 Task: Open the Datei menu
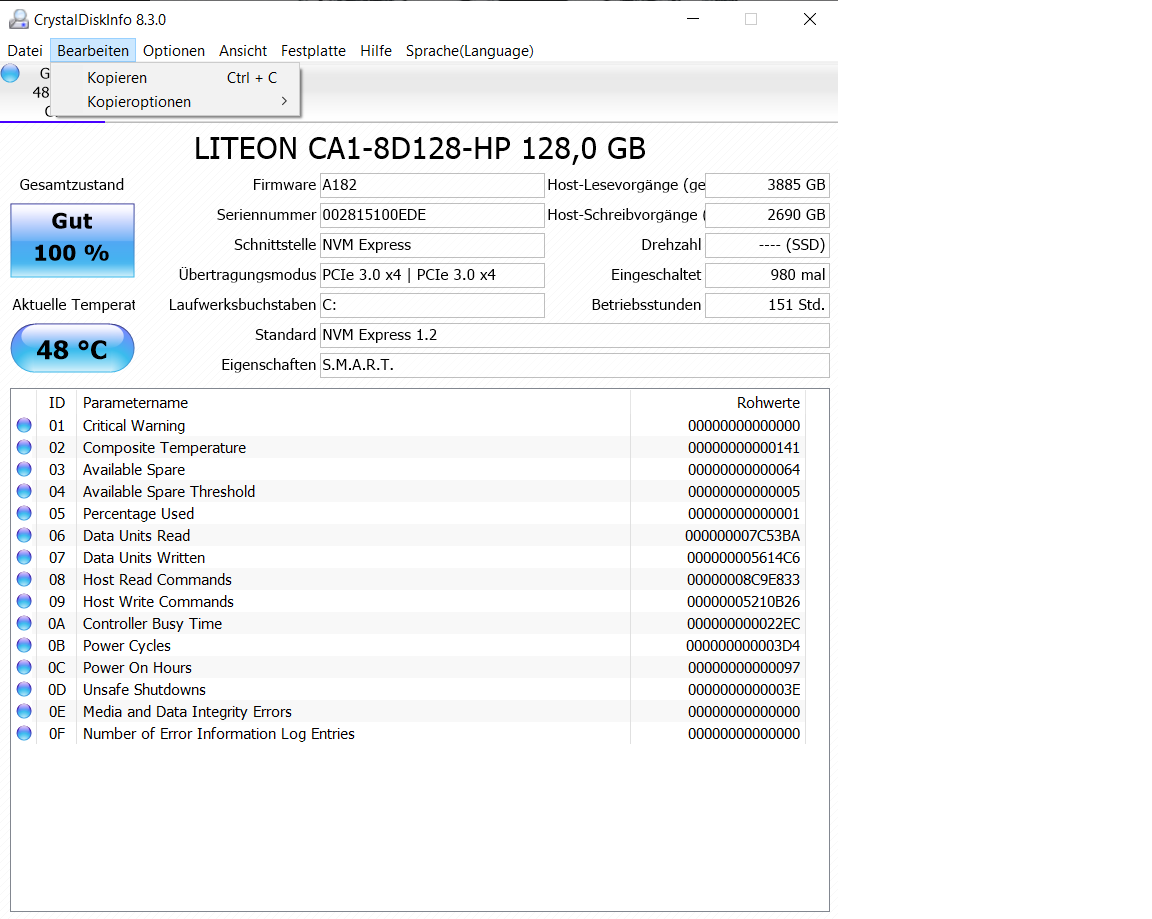pyautogui.click(x=25, y=51)
